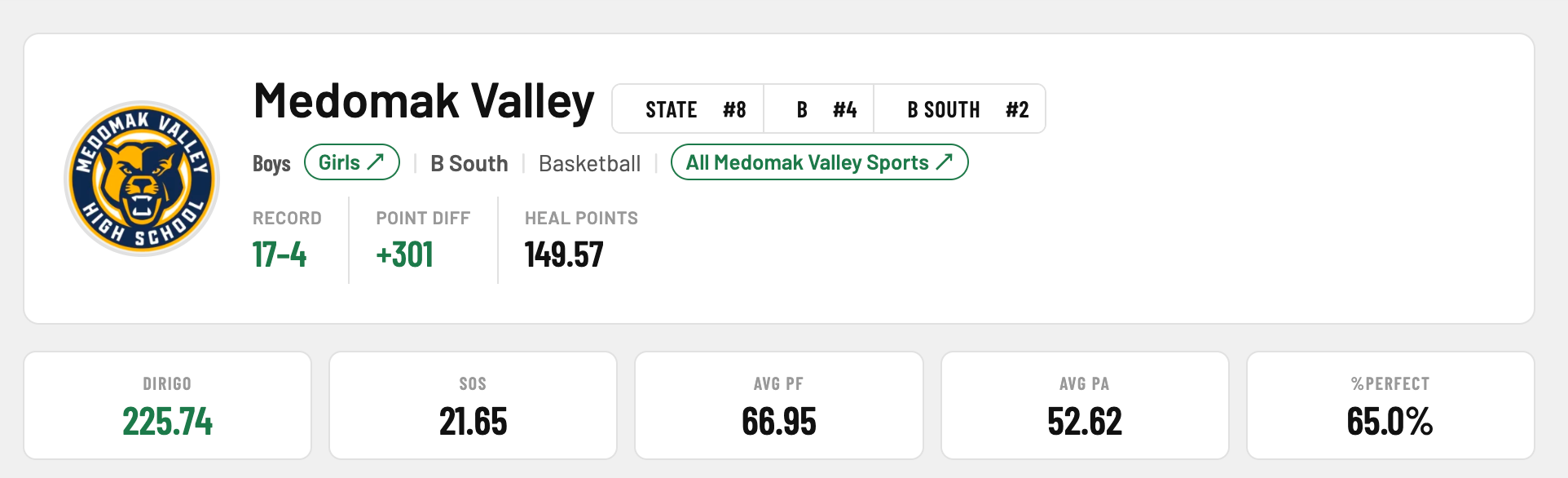The width and height of the screenshot is (1568, 478).
Task: Click the B South class label
Action: click(469, 164)
